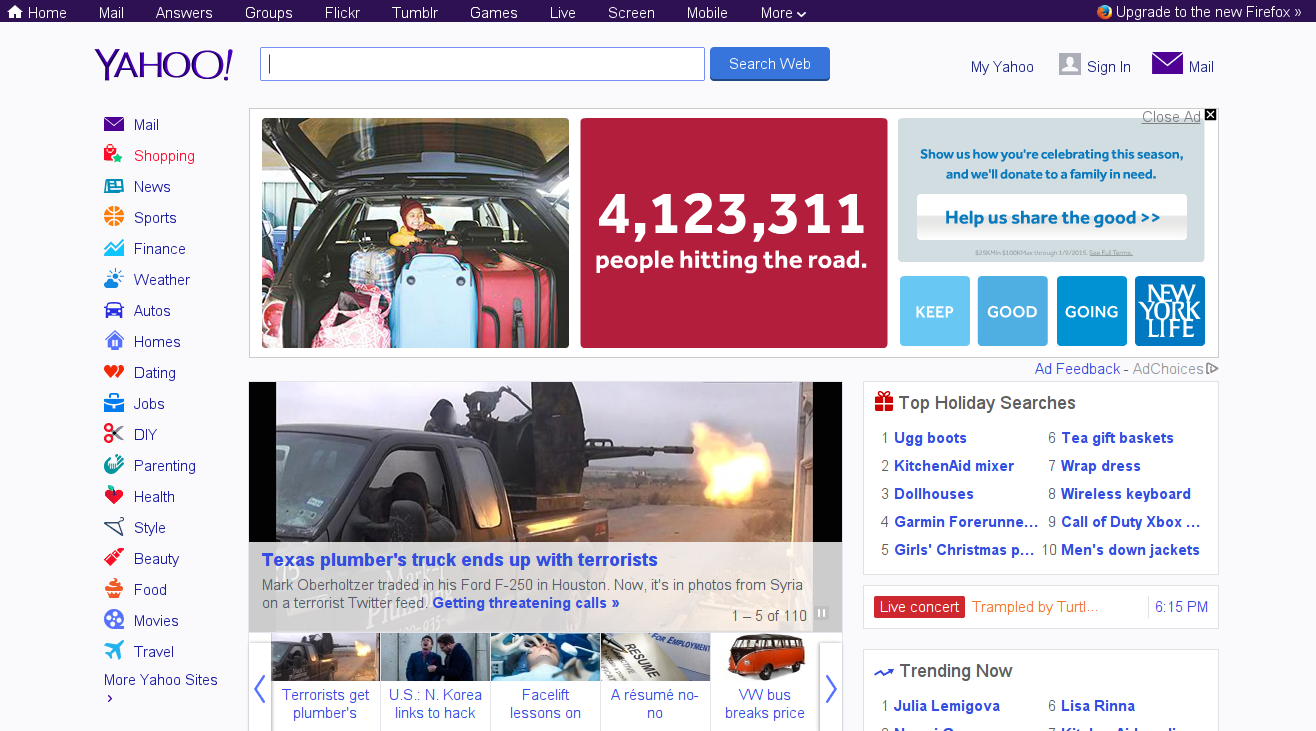Click the AdChoices triangle icon
Screen dimensions: 1316x731
[x=1213, y=369]
